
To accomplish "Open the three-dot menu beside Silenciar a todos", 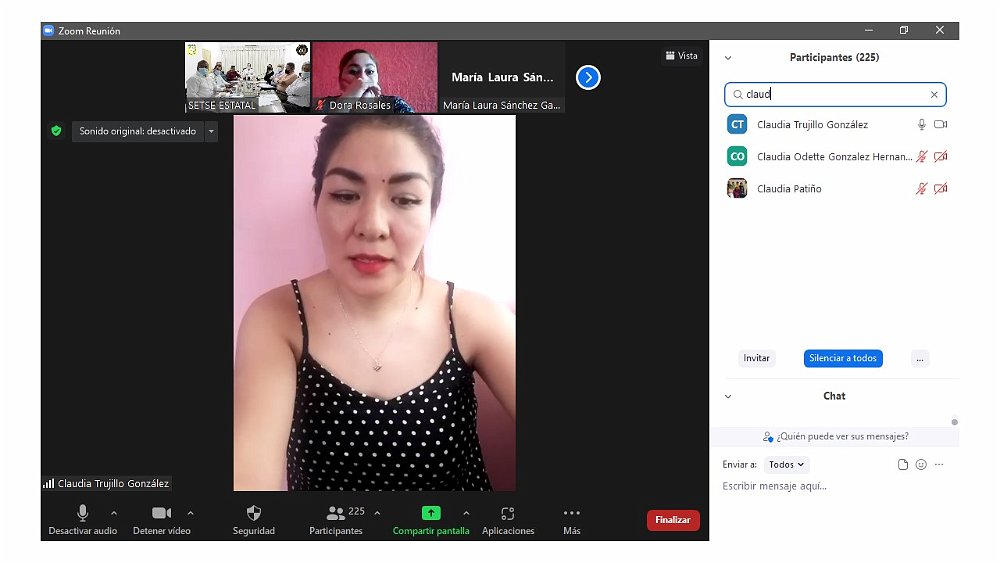I will 920,358.
